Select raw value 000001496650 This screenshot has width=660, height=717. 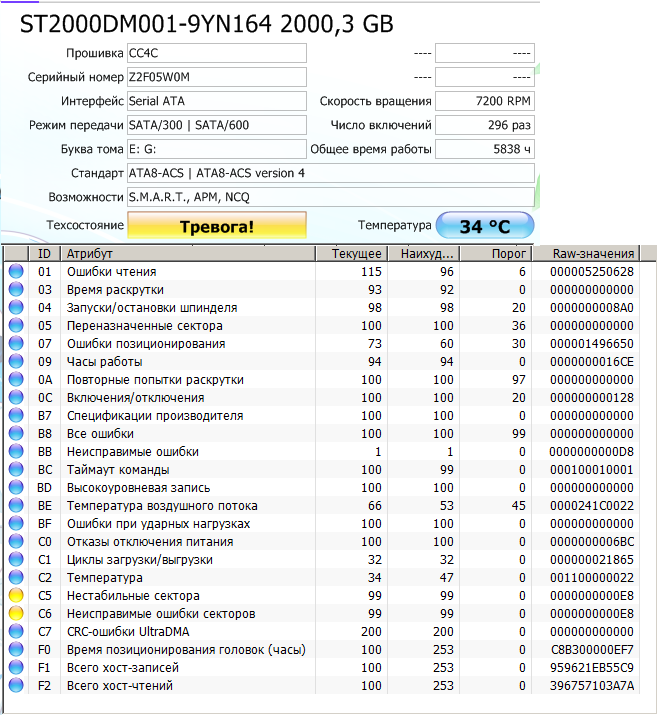click(x=592, y=344)
